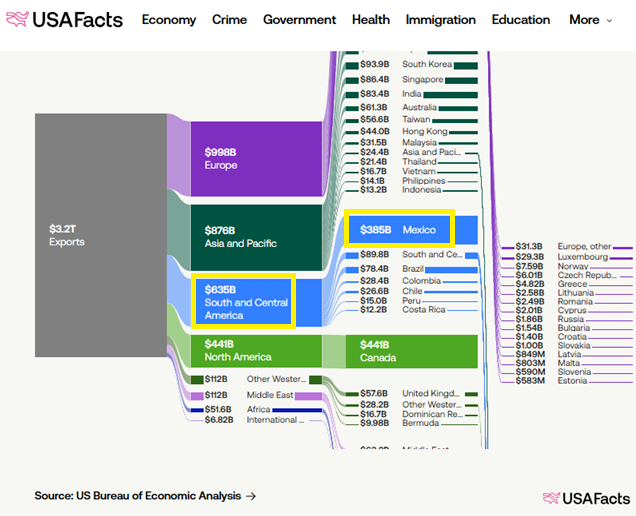Click the Lithuania $2.58B label
Screen dimensions: 636x516
coord(554,293)
